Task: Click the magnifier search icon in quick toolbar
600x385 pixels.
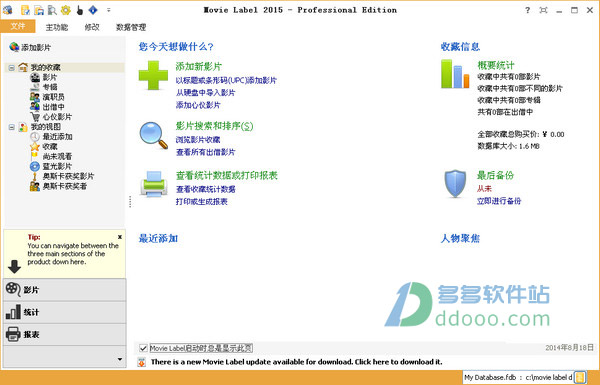Action: [x=52, y=10]
